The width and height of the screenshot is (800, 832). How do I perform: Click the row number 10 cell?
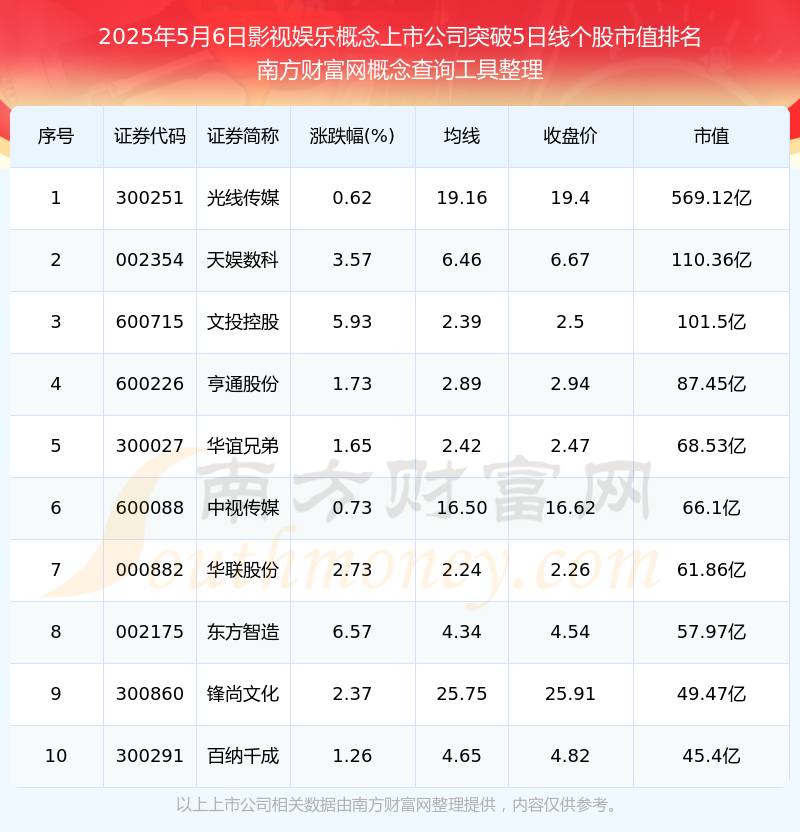pyautogui.click(x=56, y=756)
